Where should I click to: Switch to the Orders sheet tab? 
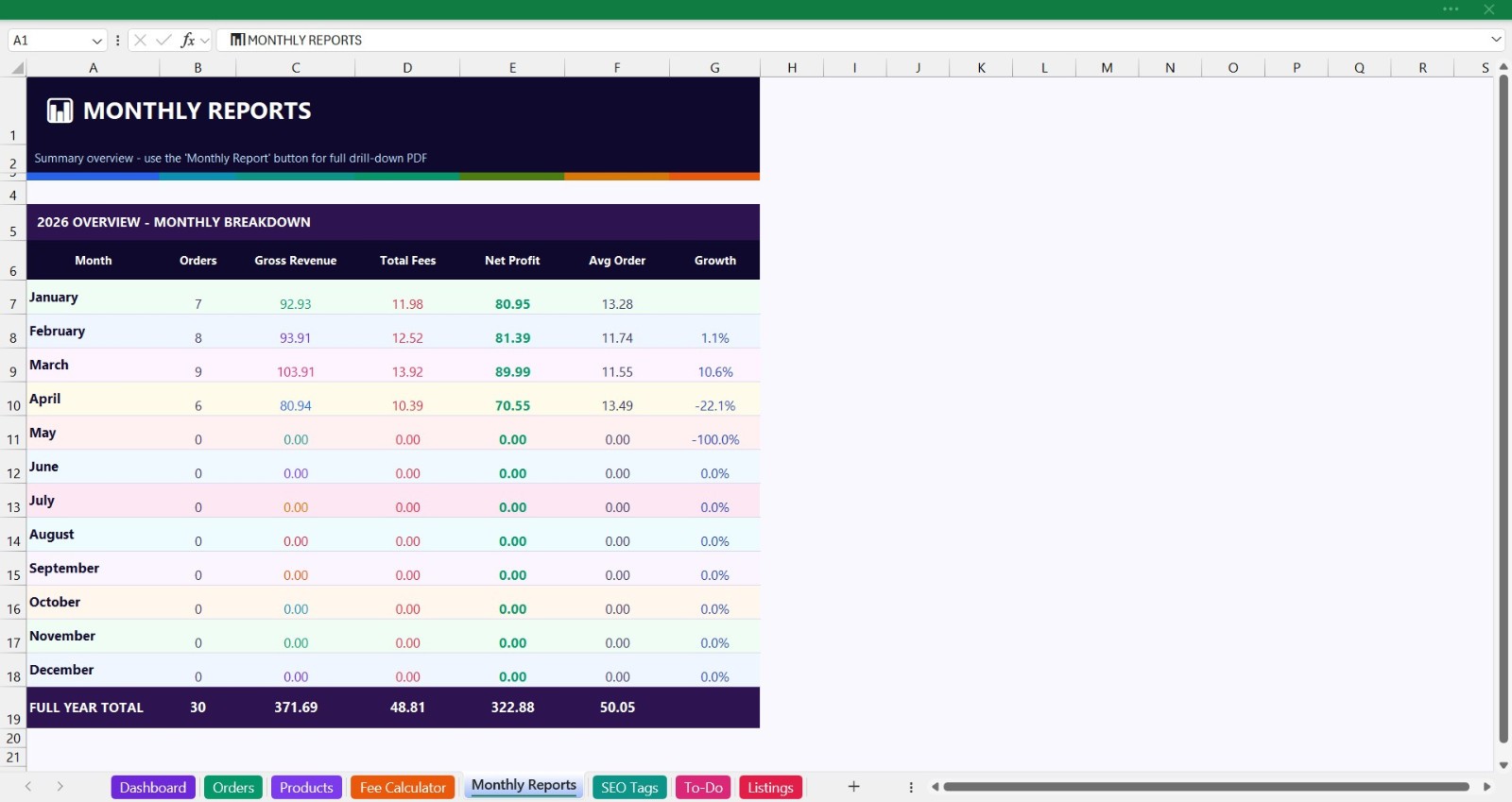pyautogui.click(x=233, y=787)
